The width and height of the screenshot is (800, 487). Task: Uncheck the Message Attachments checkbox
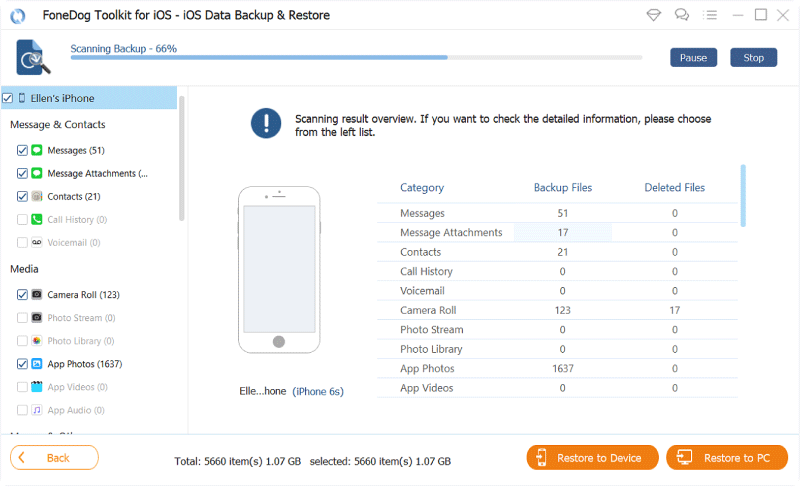pos(22,173)
